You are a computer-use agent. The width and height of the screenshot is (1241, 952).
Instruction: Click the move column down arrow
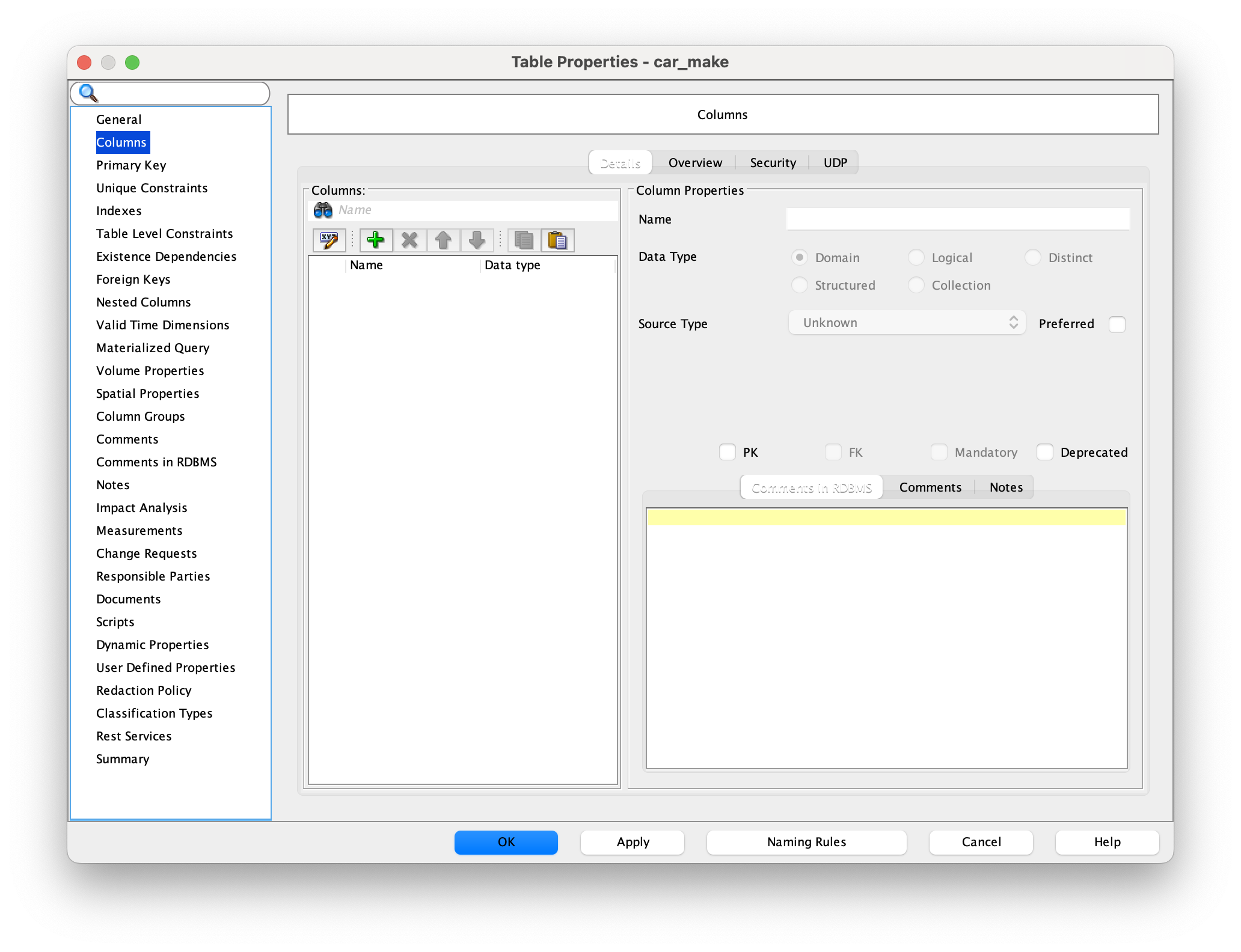click(x=477, y=240)
